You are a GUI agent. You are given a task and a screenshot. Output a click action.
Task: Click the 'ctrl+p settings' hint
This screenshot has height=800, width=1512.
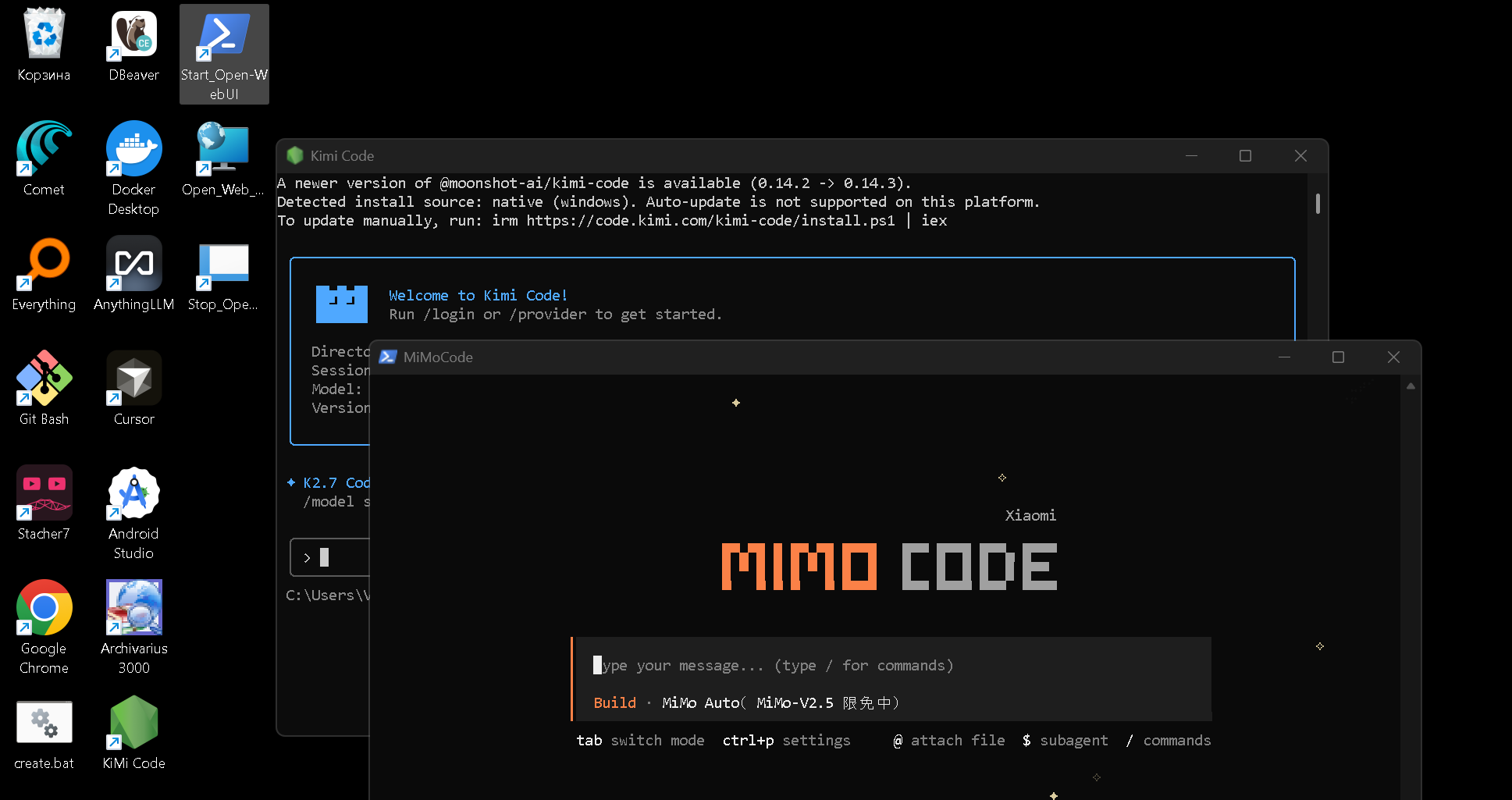(786, 740)
